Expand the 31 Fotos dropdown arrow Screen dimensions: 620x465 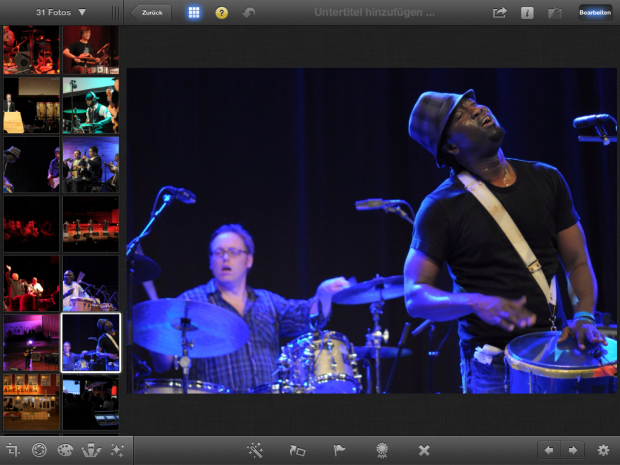[82, 12]
